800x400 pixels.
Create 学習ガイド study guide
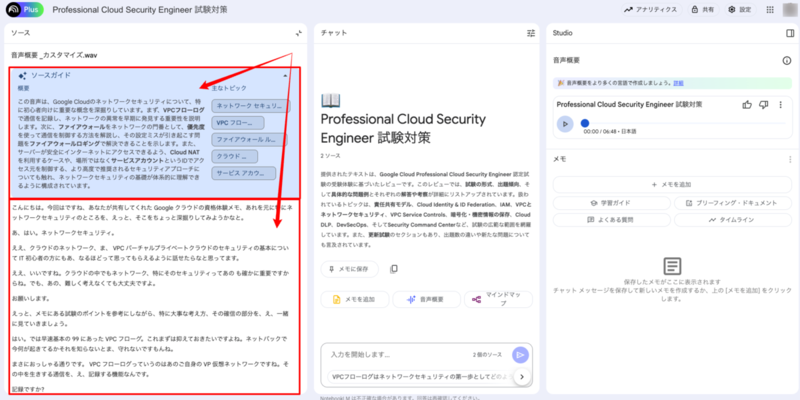[x=611, y=203]
